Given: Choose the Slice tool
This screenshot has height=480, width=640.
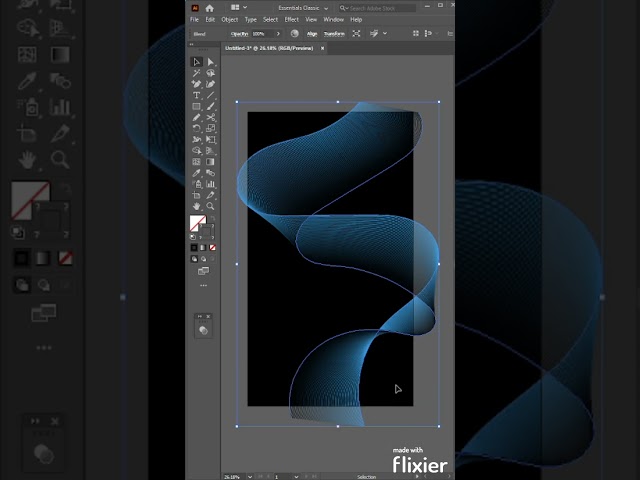Looking at the screenshot, I should (210, 195).
